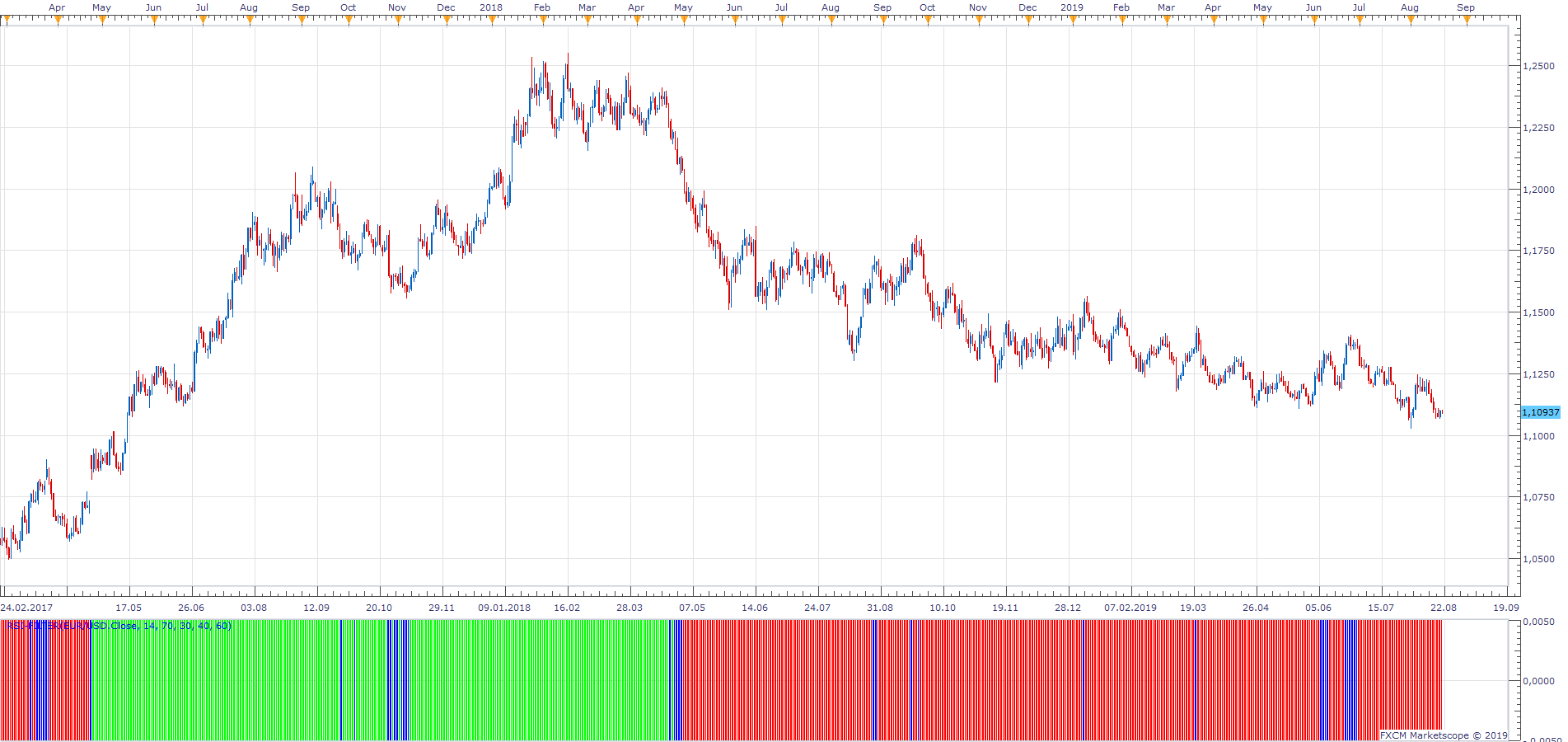Click the 14.06 date label

coord(755,608)
